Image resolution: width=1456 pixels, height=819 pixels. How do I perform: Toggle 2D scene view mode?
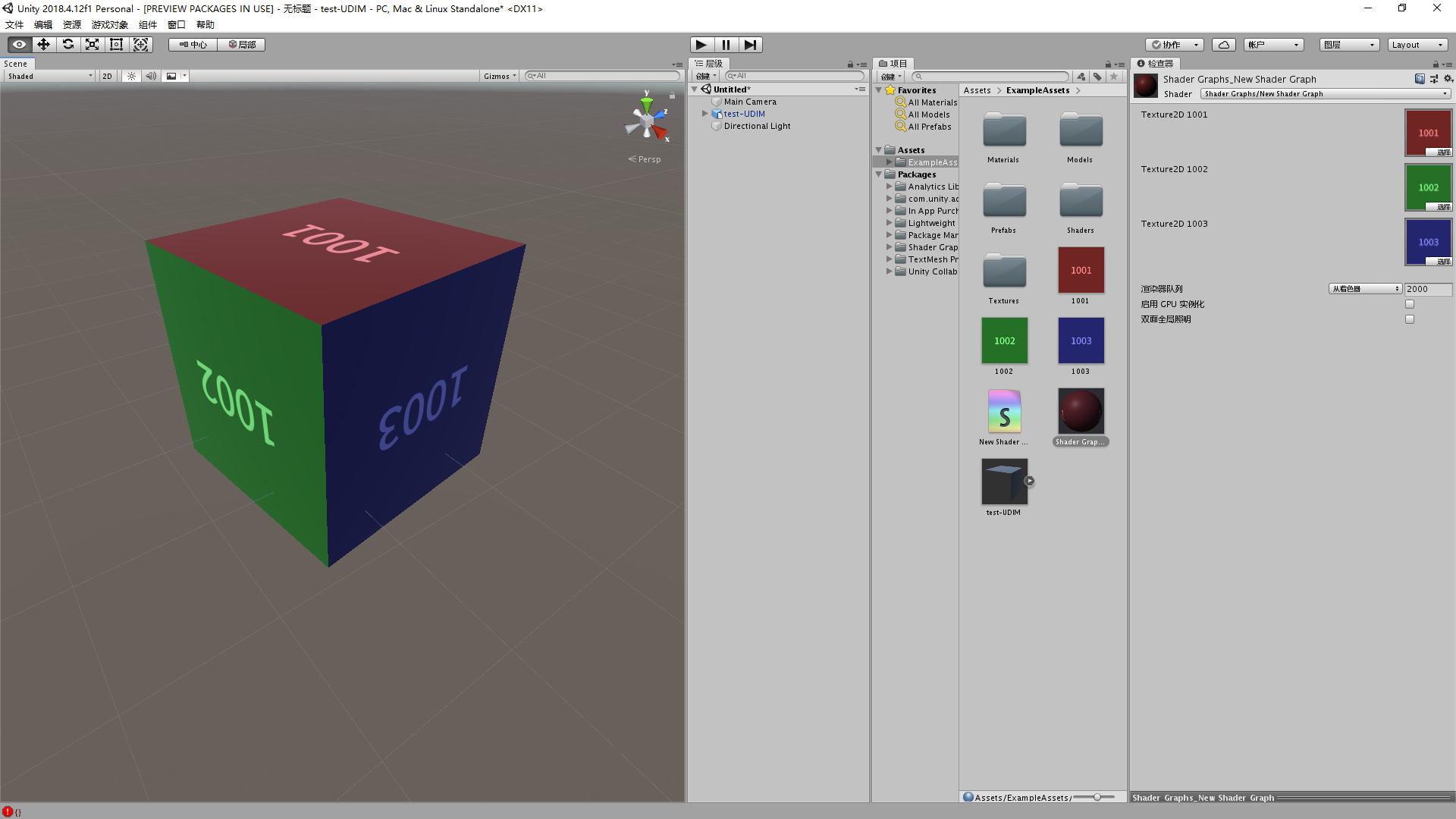(x=107, y=76)
